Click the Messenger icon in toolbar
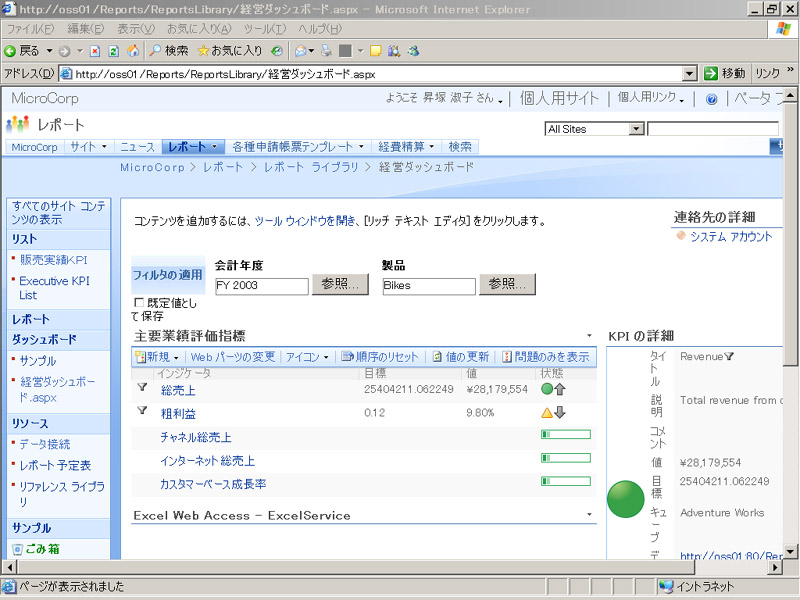The image size is (800, 600). (413, 51)
